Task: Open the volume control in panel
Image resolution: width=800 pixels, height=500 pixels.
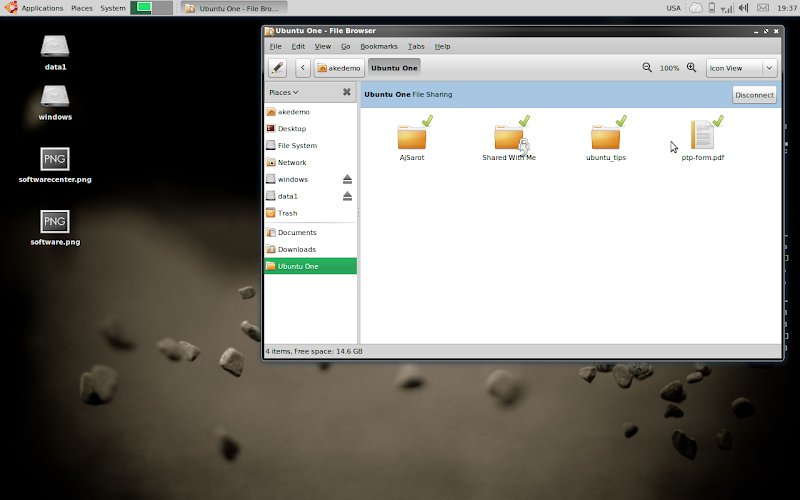Action: (743, 8)
